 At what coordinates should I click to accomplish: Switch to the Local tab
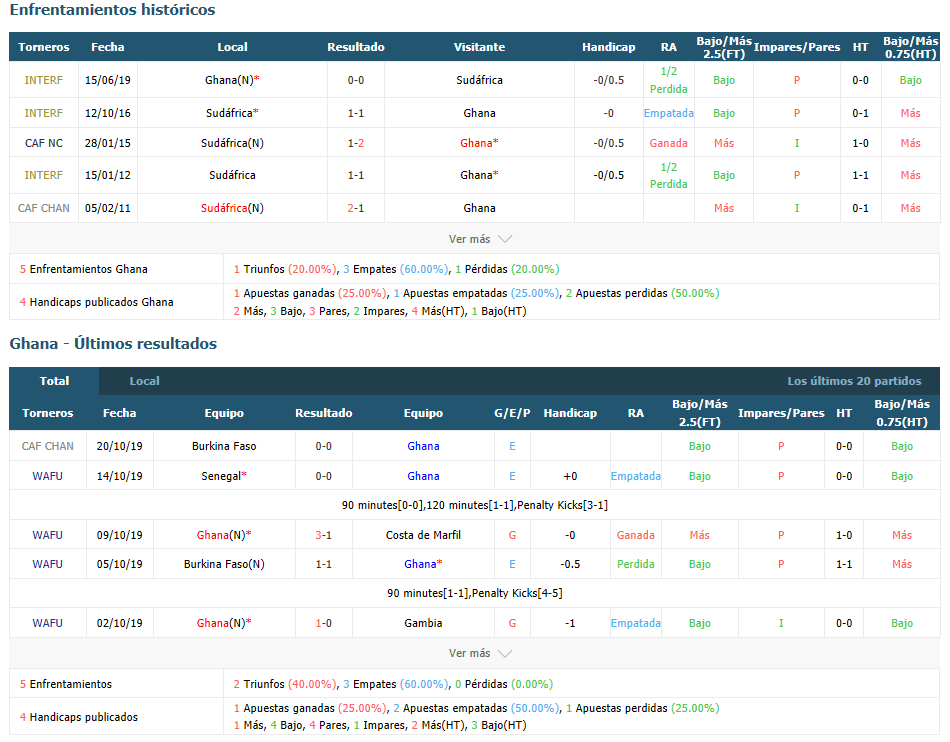coord(144,381)
